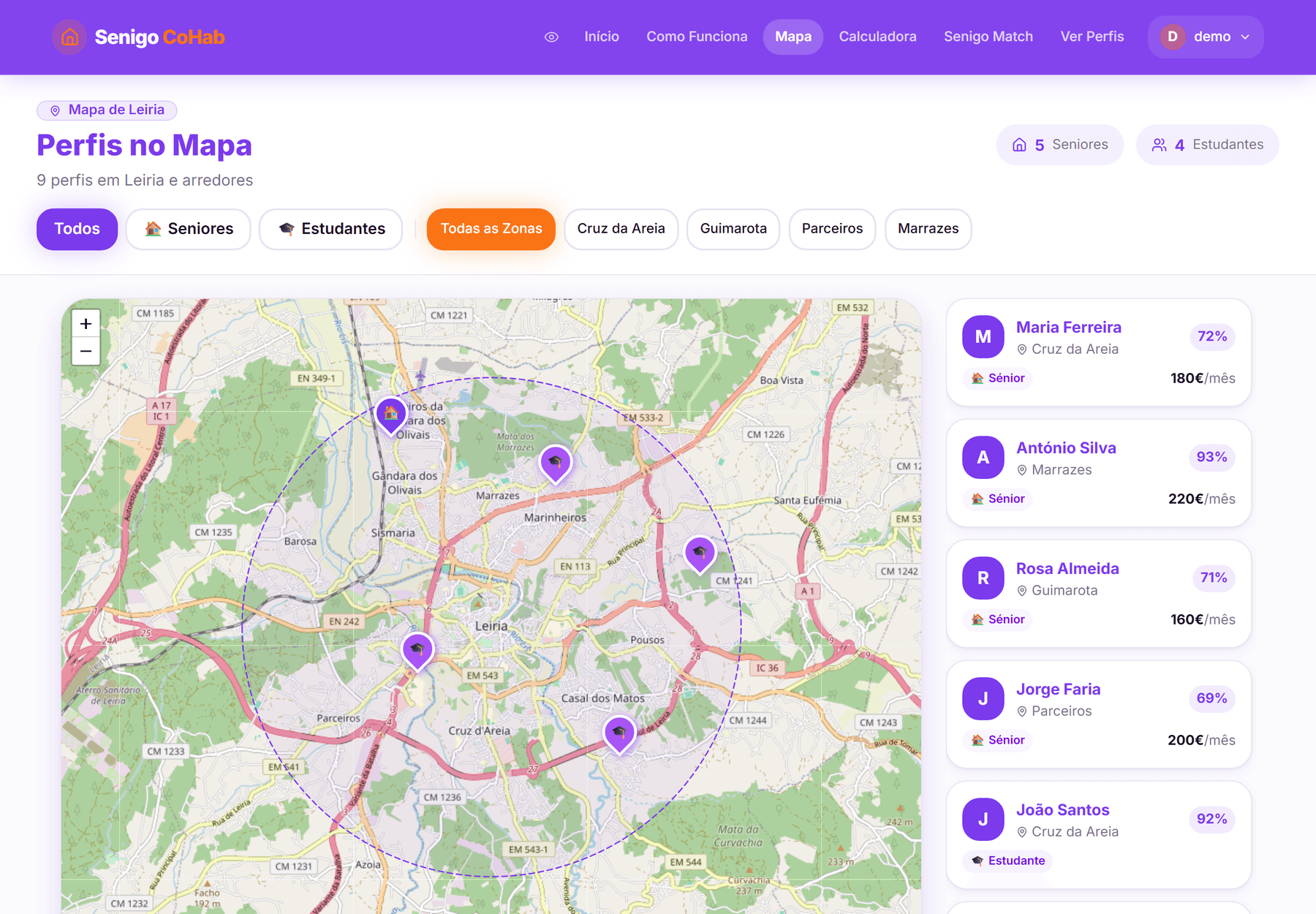This screenshot has width=1316, height=914.
Task: Open Rosa Almeida's profile name
Action: (1067, 568)
